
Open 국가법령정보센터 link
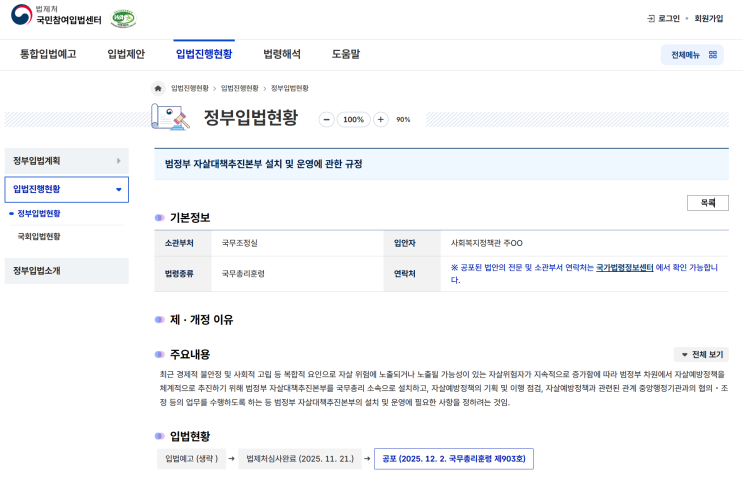pyautogui.click(x=625, y=267)
